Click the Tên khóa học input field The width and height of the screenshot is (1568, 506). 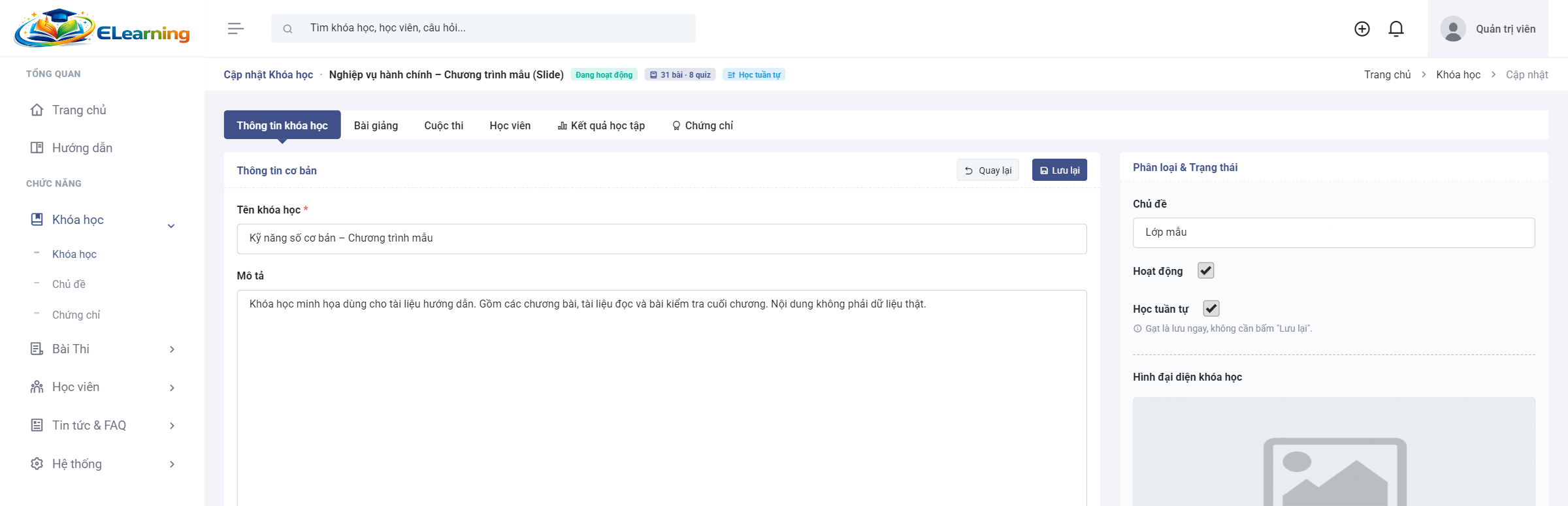tap(662, 239)
